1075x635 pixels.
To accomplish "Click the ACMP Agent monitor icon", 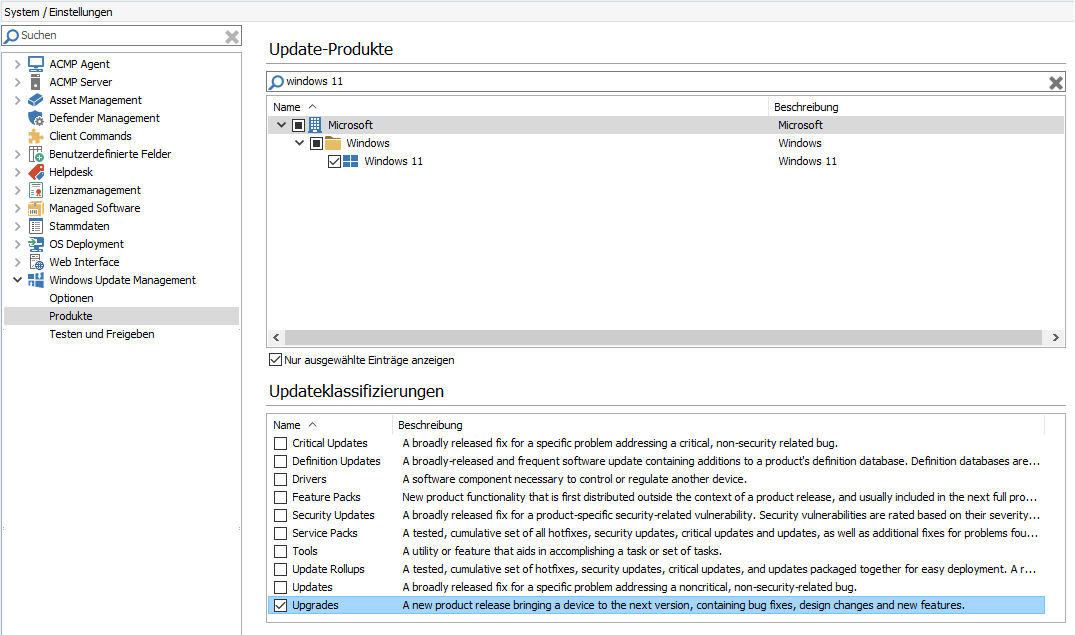I will tap(36, 64).
